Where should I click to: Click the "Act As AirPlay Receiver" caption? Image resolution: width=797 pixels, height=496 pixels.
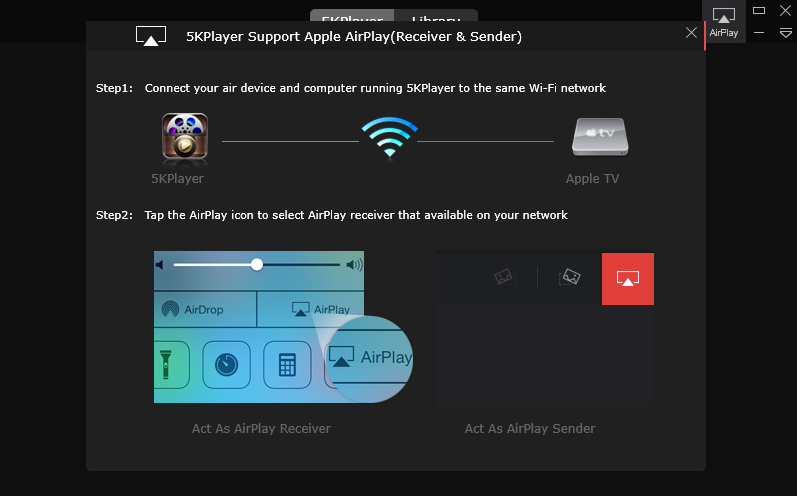(x=261, y=428)
